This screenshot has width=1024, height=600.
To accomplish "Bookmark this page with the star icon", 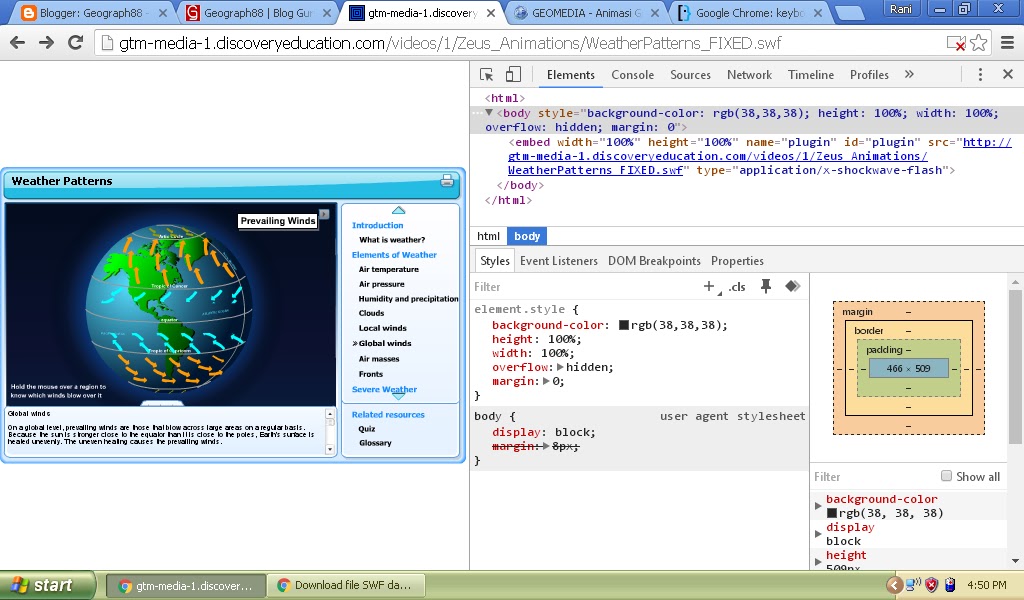I will [x=978, y=43].
